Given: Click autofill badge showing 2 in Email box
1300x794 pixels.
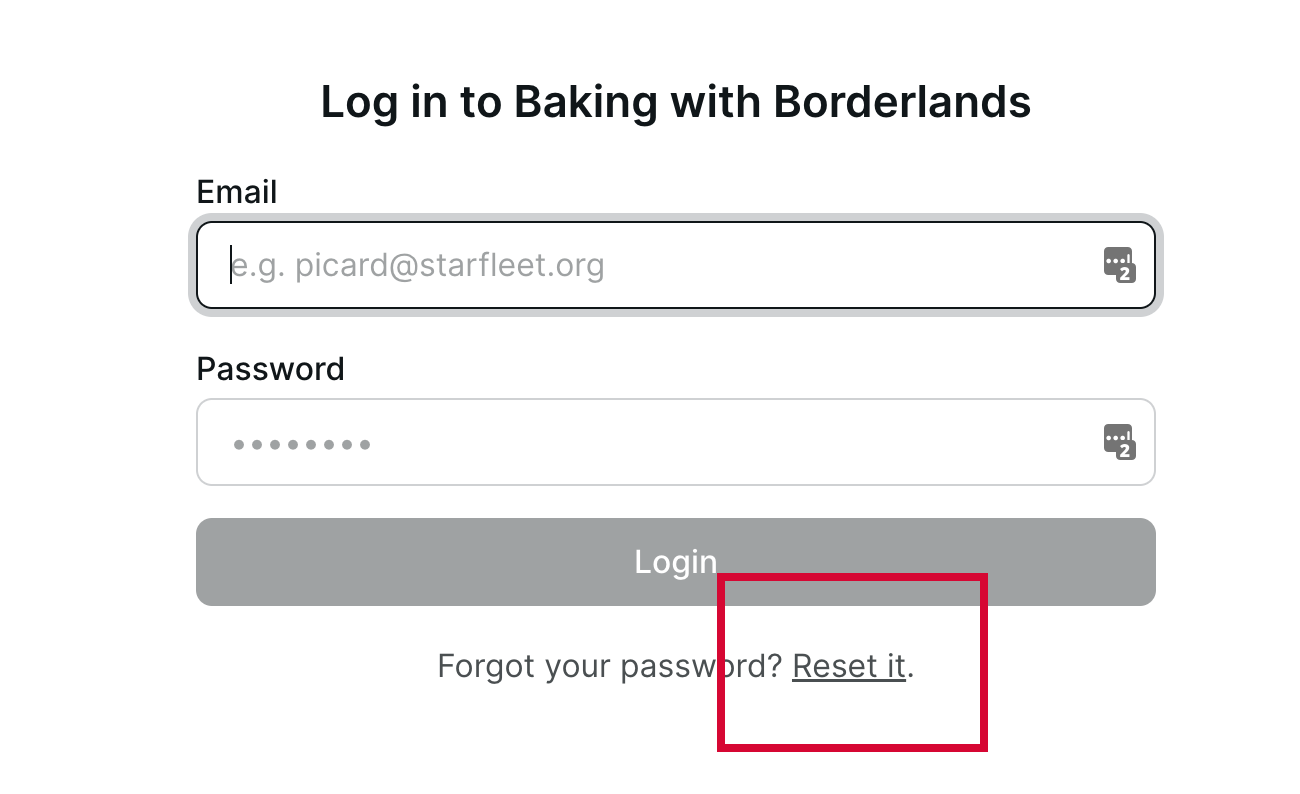Looking at the screenshot, I should (x=1125, y=274).
